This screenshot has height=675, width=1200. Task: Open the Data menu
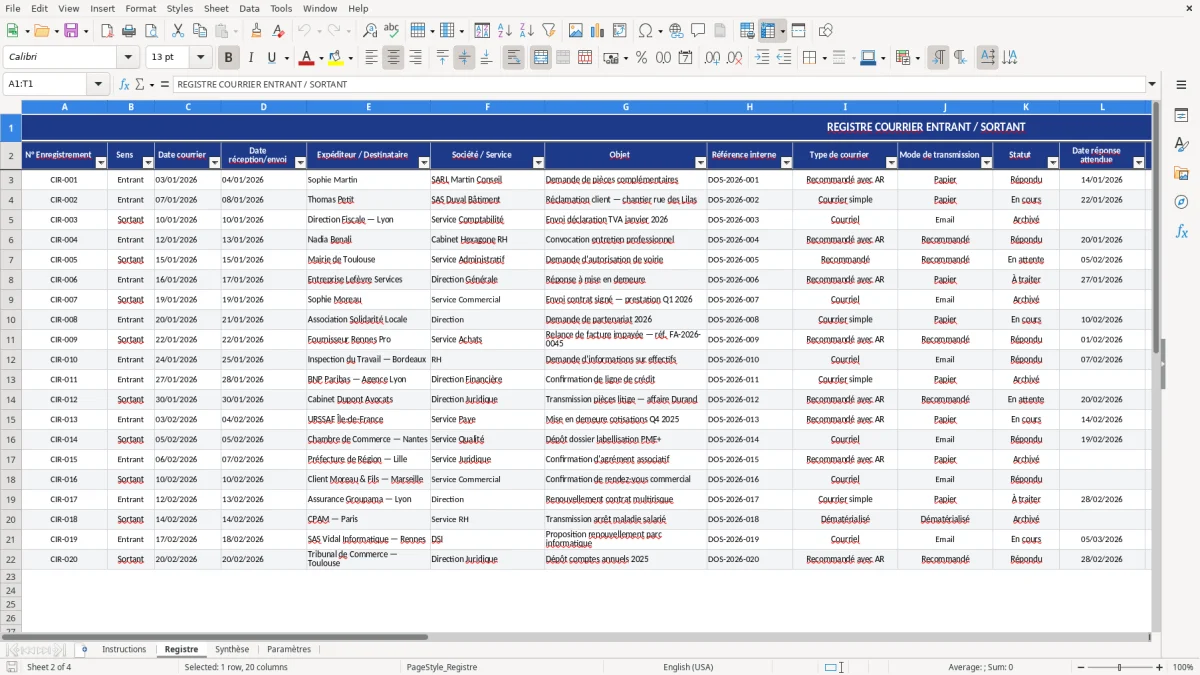(249, 8)
